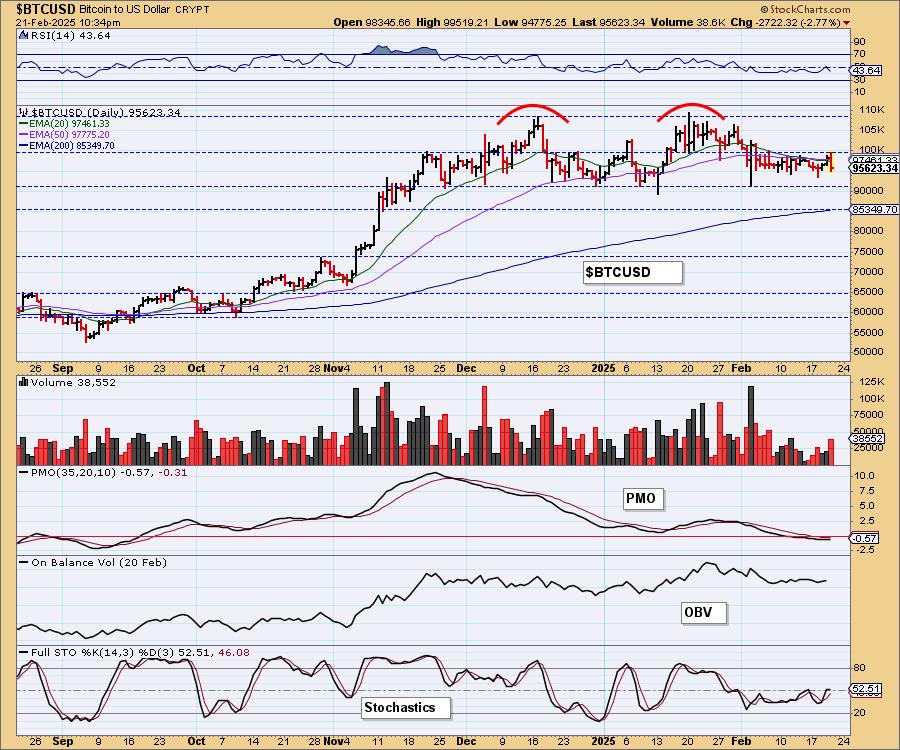Click the 43.64 value tag on RSI axis
Viewport: 900px width, 750px height.
[x=866, y=71]
